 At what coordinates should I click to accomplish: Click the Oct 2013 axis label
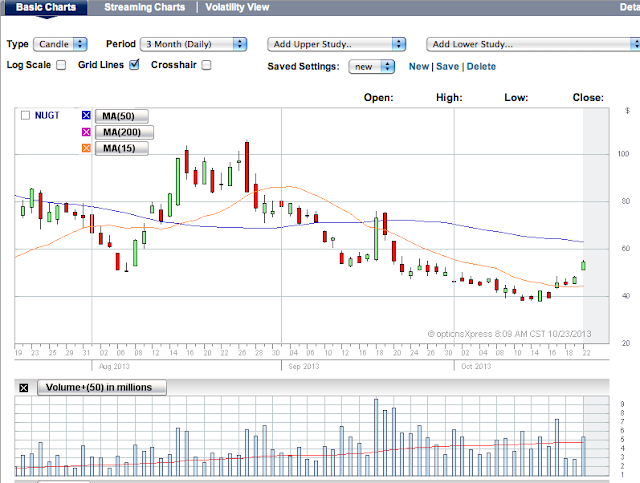(x=476, y=366)
